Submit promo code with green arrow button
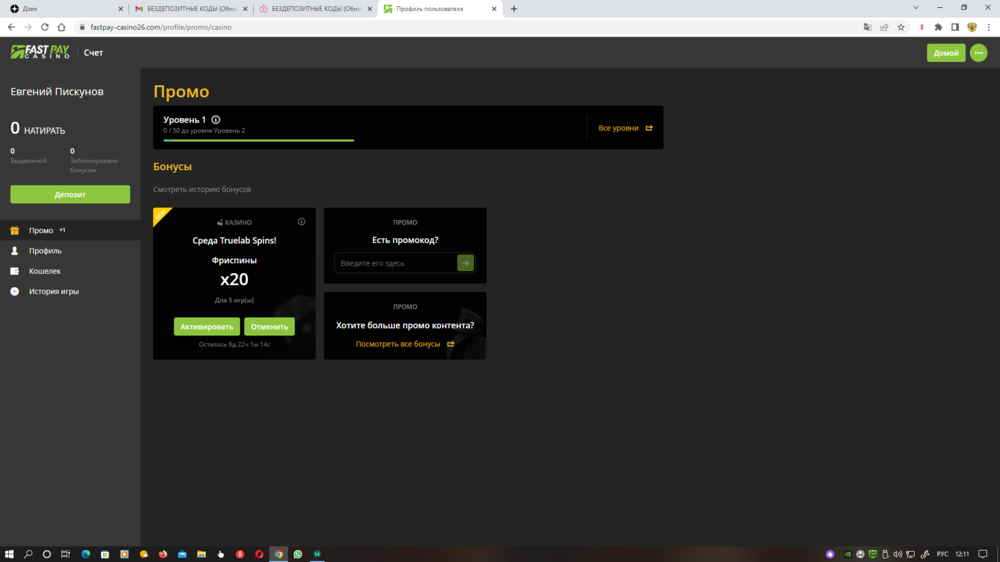 tap(465, 263)
